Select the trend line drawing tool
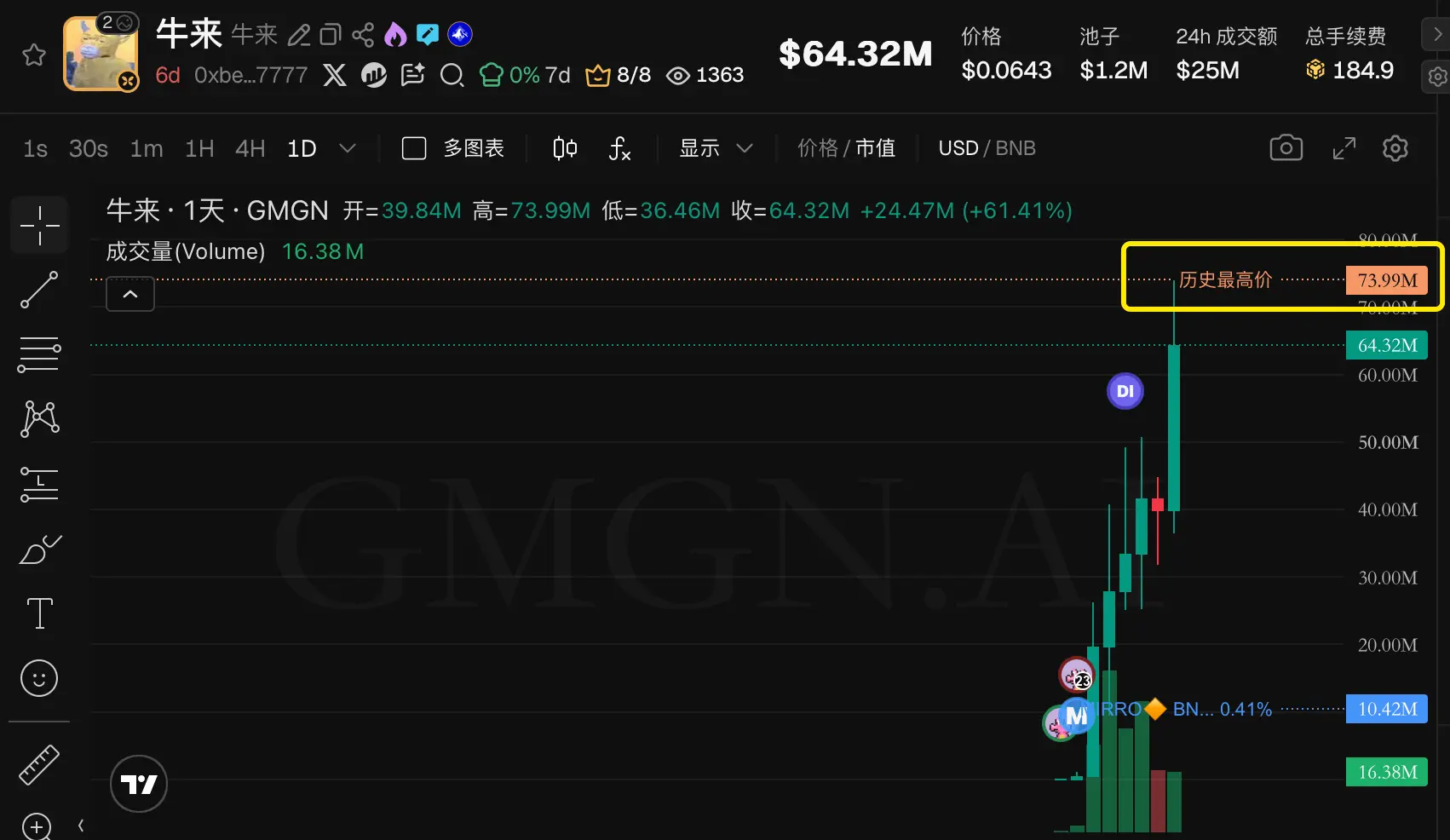 40,290
